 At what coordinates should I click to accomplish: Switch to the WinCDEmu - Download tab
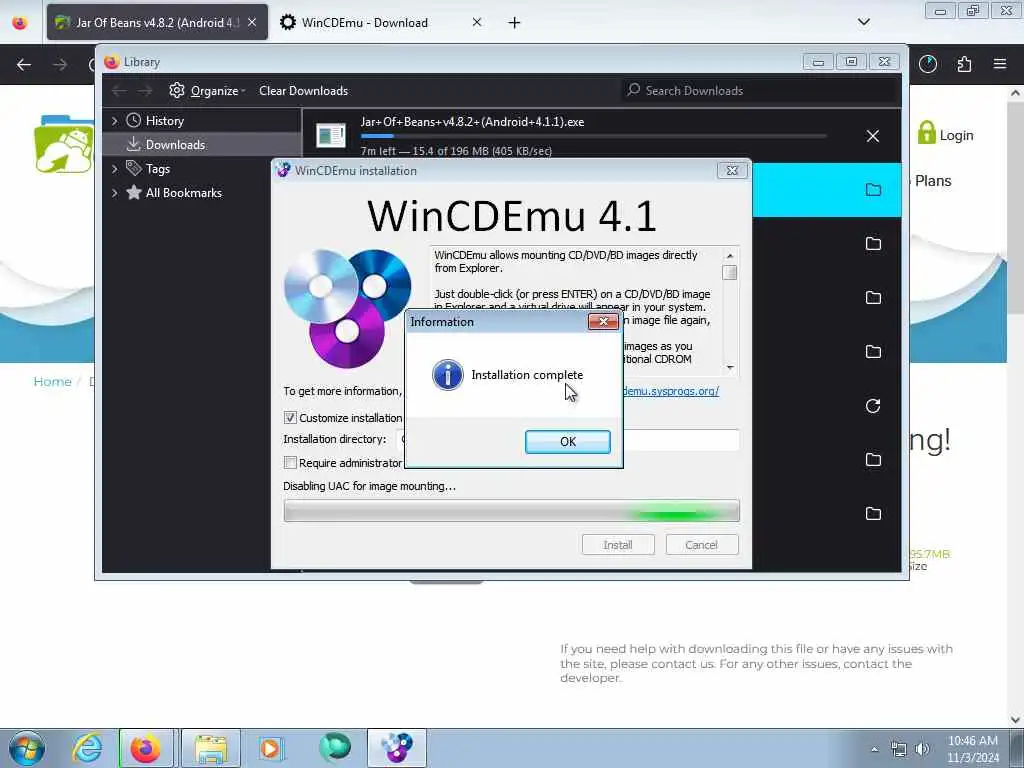click(364, 22)
